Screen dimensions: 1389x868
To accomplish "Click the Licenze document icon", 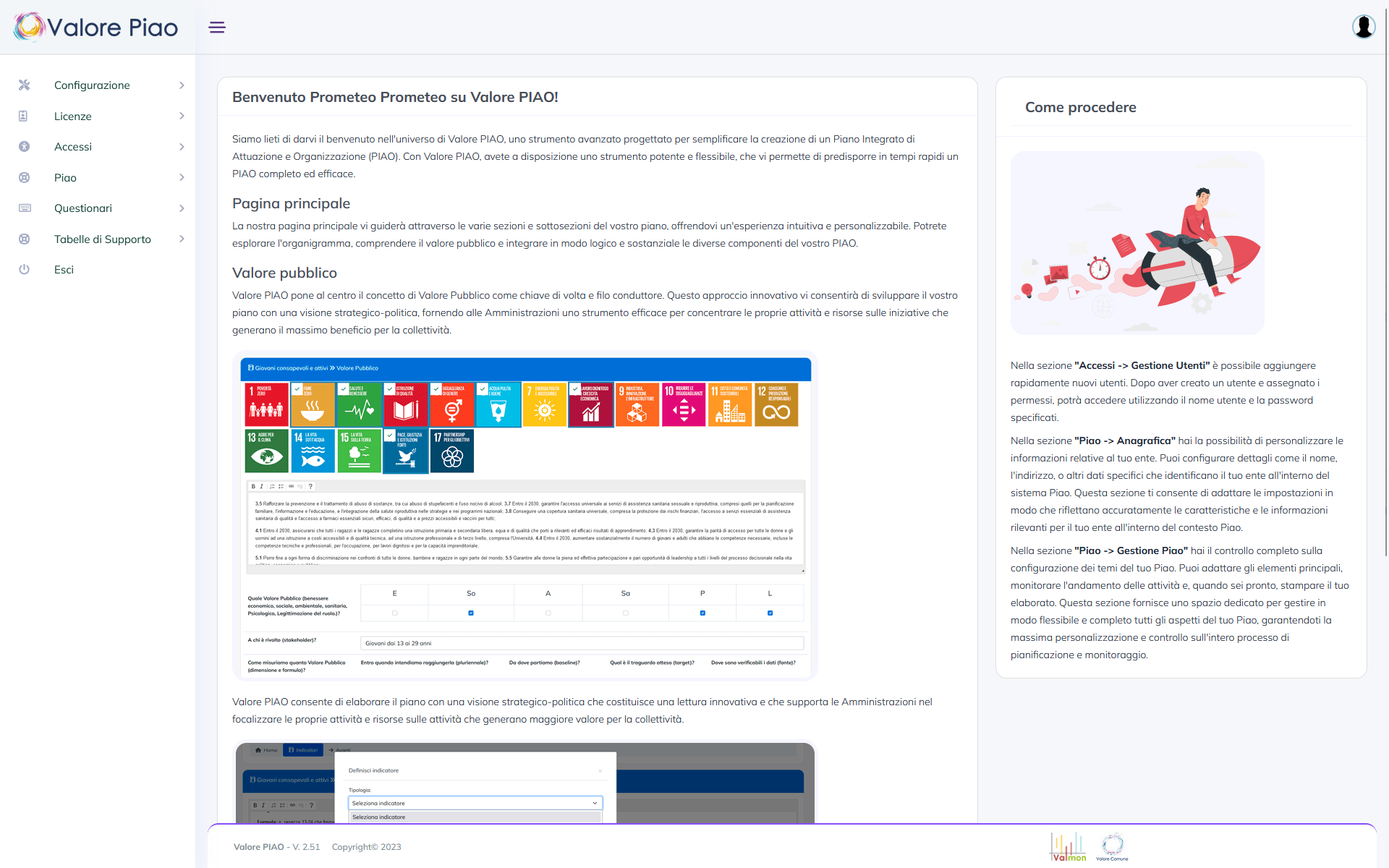I will tap(23, 116).
